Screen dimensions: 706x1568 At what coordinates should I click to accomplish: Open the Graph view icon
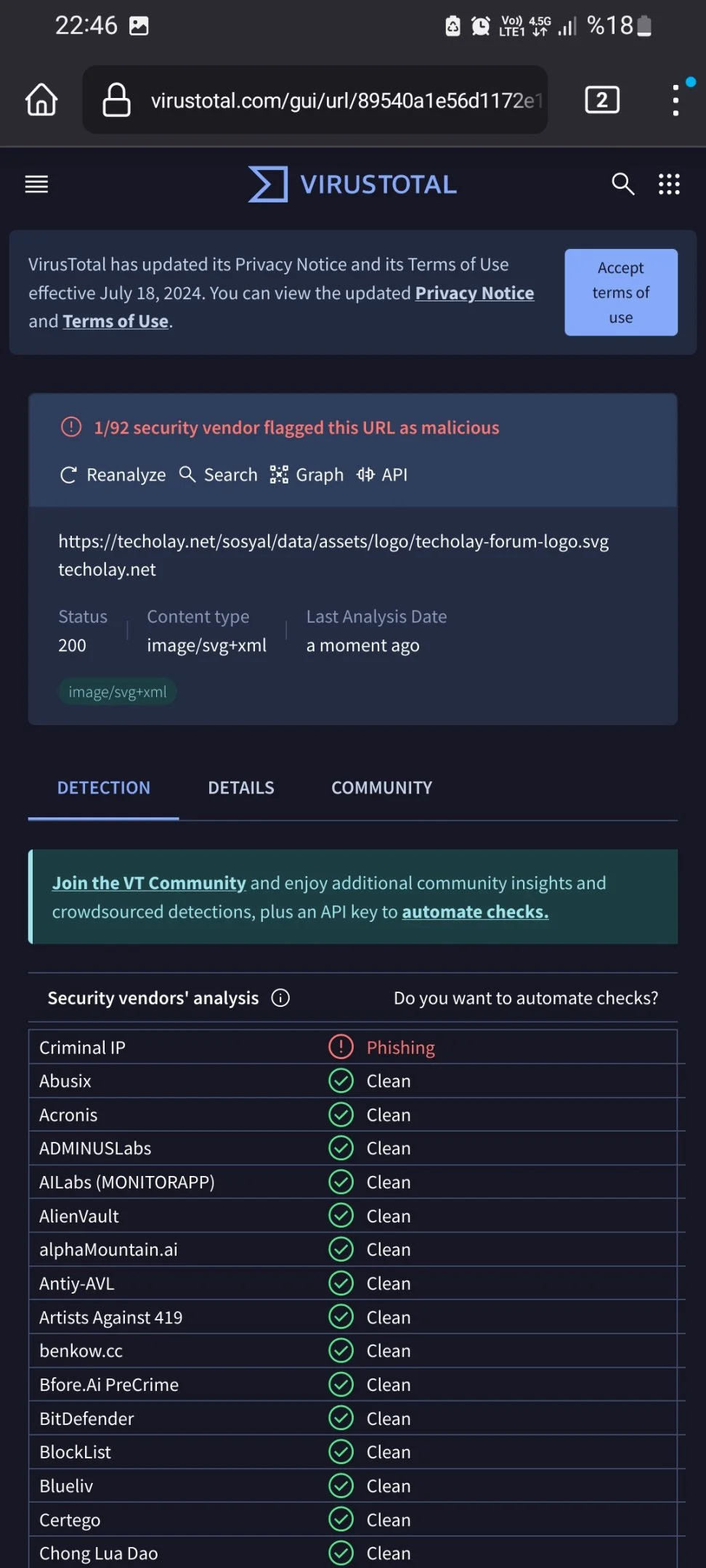279,475
